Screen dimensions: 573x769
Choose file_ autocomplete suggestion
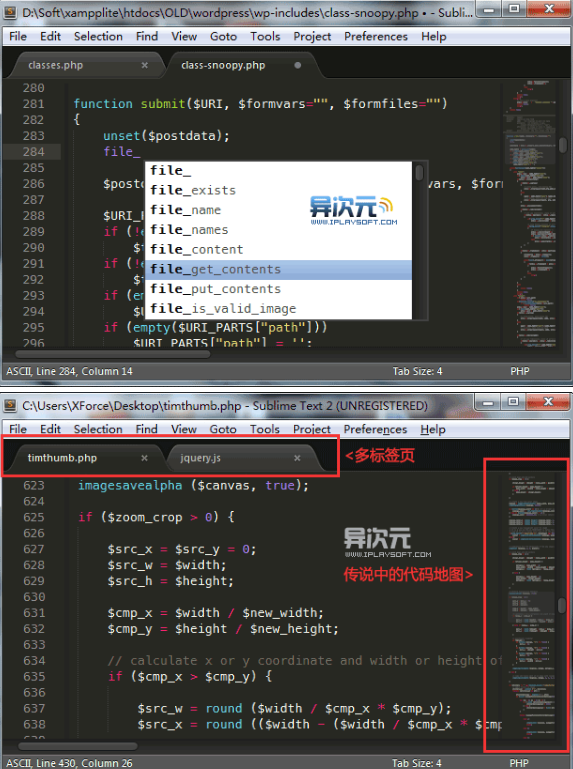click(x=278, y=171)
